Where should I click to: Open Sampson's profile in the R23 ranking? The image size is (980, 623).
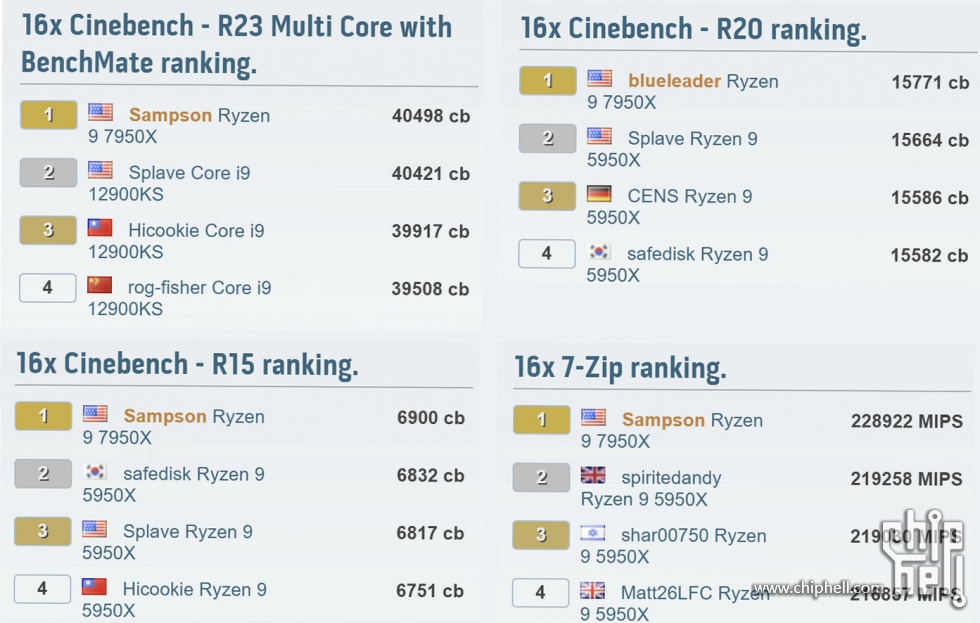(x=170, y=115)
